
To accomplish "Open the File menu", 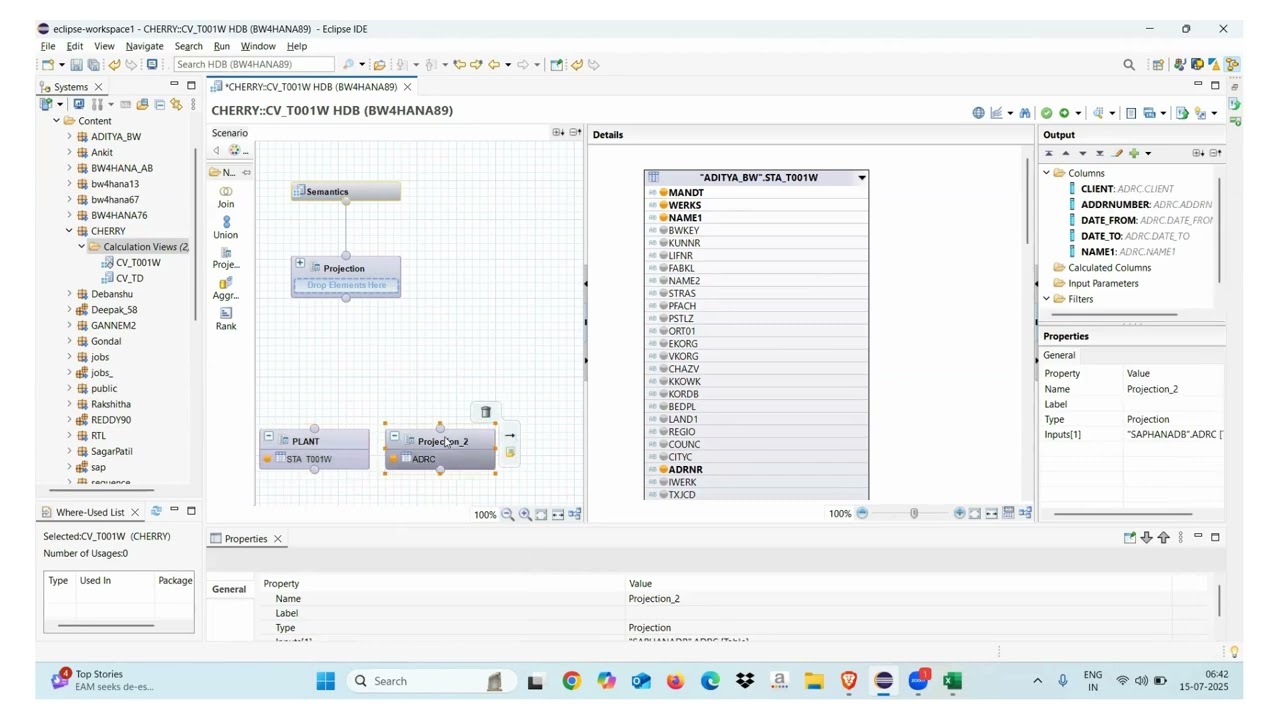I will [48, 46].
